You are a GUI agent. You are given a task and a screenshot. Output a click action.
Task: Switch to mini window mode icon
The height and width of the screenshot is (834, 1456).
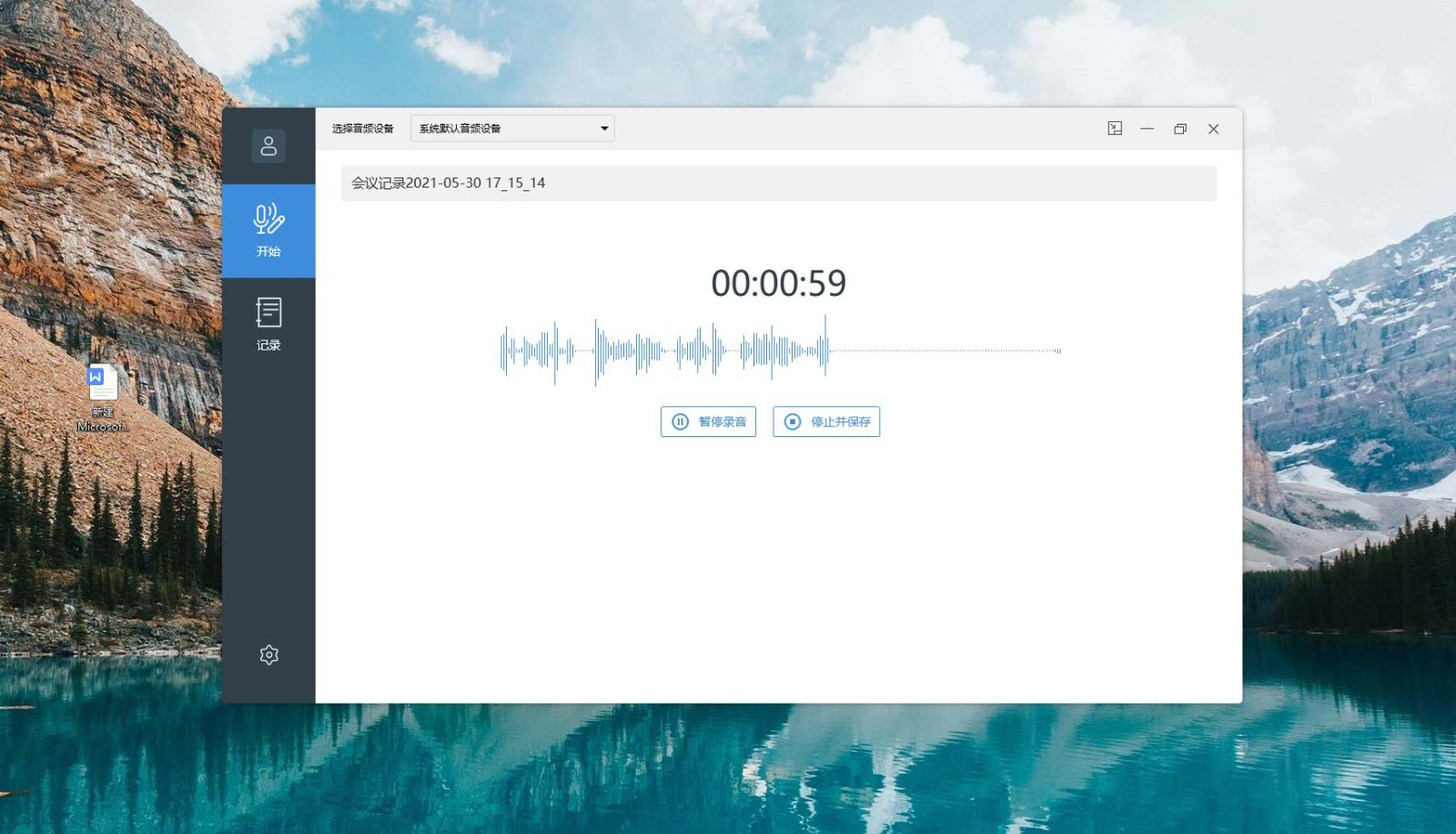coord(1115,128)
